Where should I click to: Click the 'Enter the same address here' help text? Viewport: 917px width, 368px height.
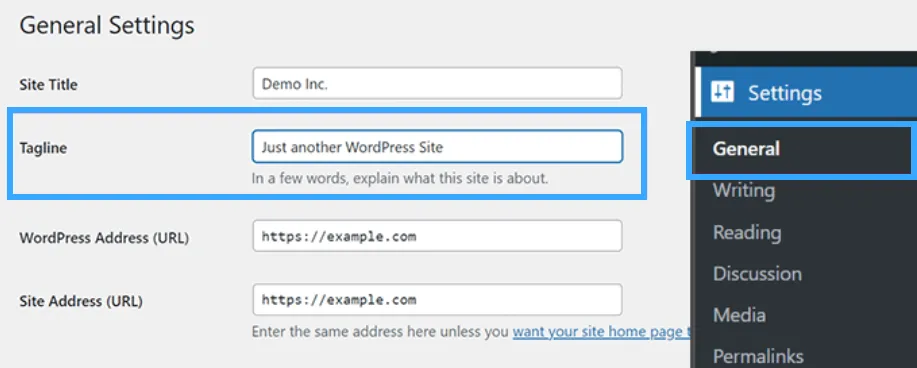[381, 332]
